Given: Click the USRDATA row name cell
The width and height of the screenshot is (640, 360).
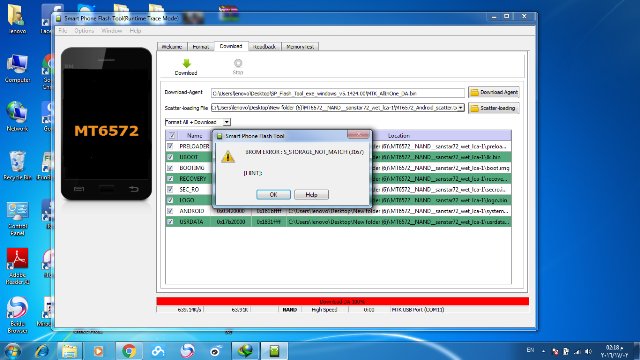Looking at the screenshot, I should [x=192, y=222].
